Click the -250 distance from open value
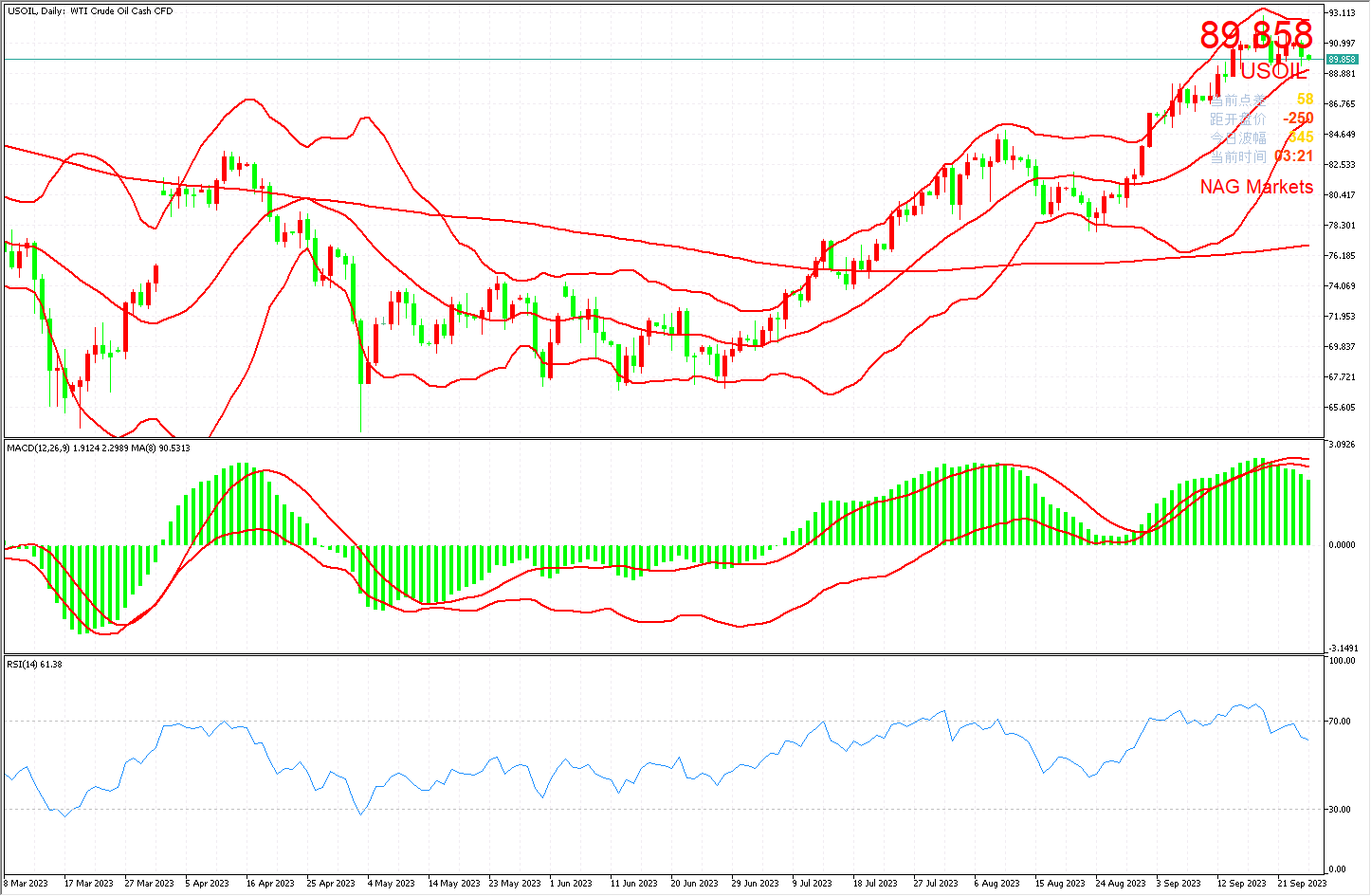 point(1297,119)
